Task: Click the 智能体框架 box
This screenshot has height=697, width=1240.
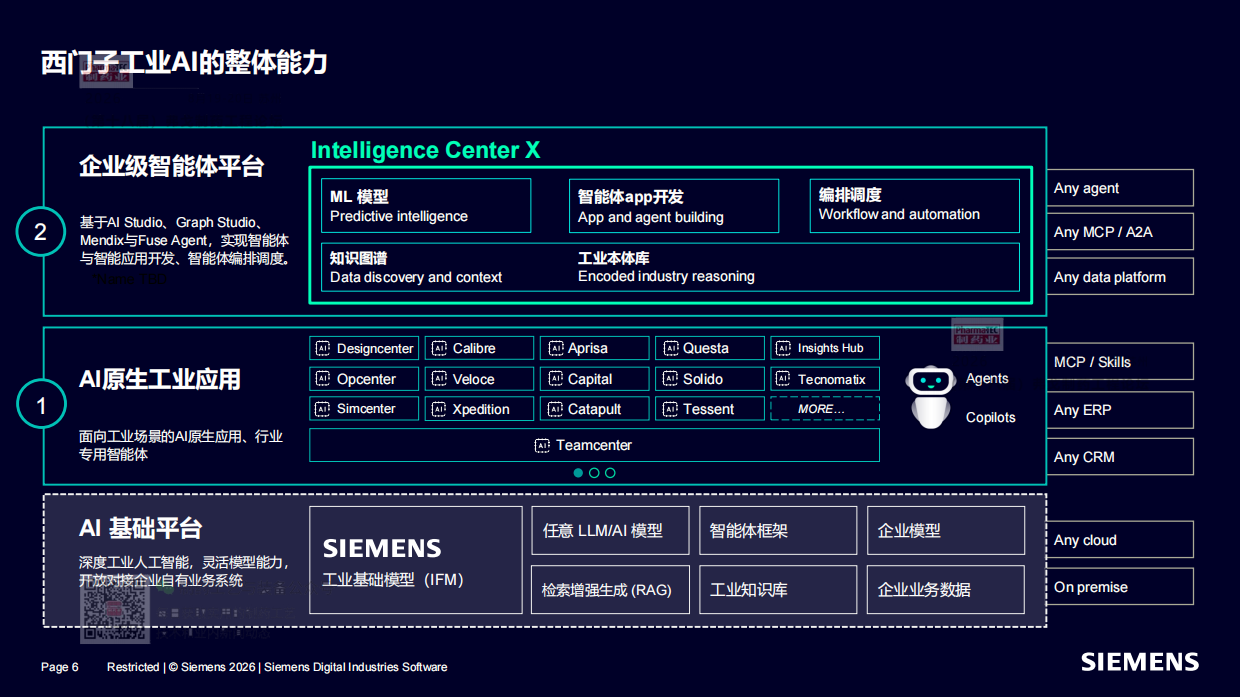Action: pyautogui.click(x=777, y=531)
